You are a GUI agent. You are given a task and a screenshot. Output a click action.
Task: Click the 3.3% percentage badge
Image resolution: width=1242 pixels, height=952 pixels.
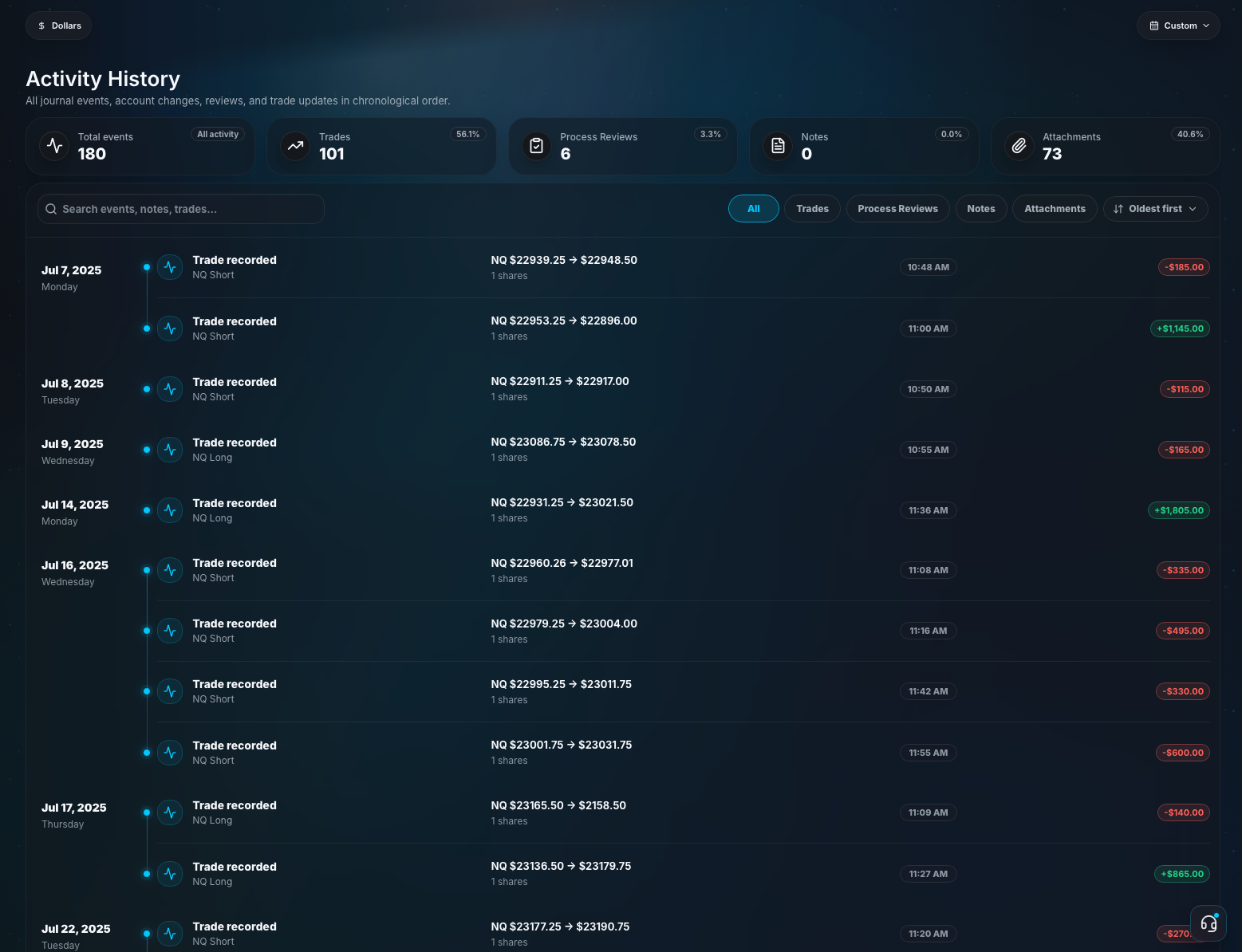click(x=710, y=134)
